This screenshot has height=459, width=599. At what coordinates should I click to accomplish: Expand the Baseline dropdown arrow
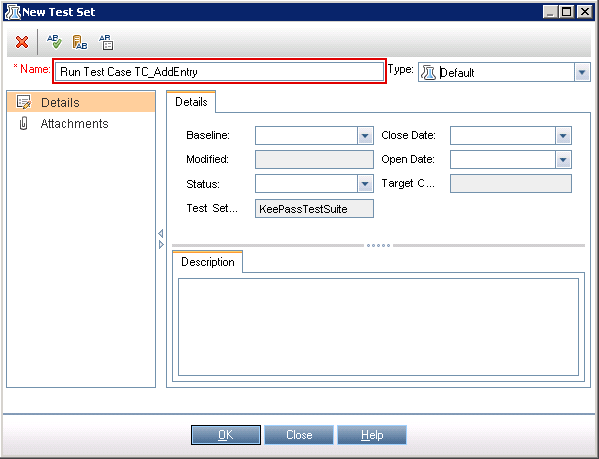pos(365,136)
